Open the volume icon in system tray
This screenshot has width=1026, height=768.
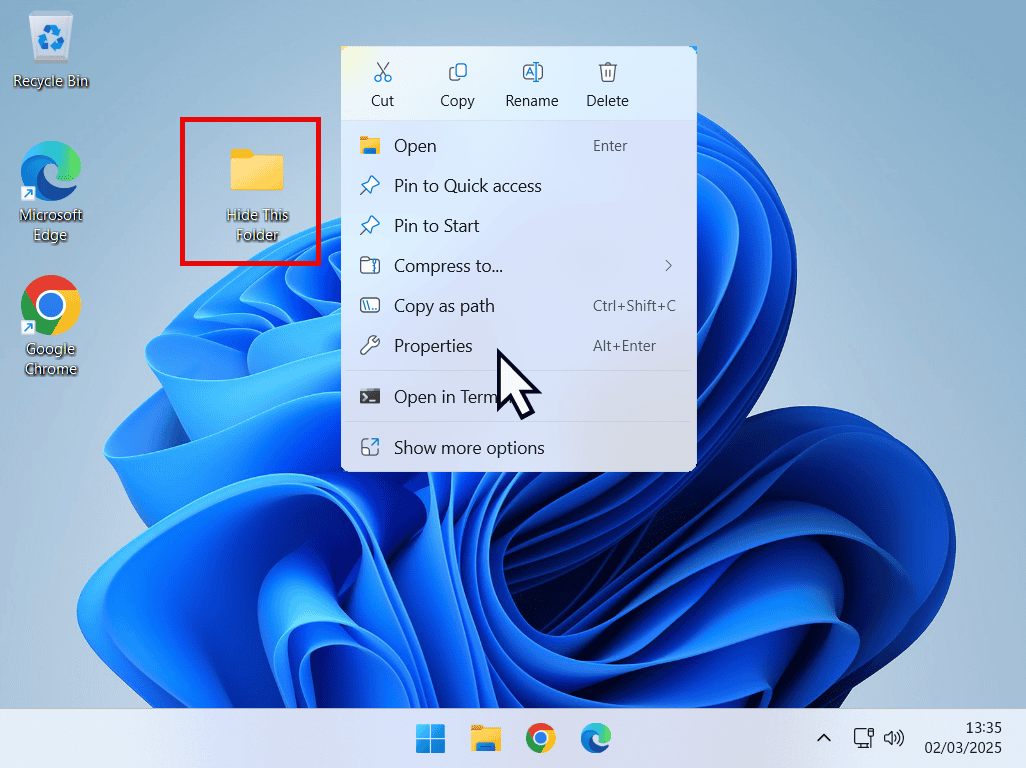pos(894,738)
